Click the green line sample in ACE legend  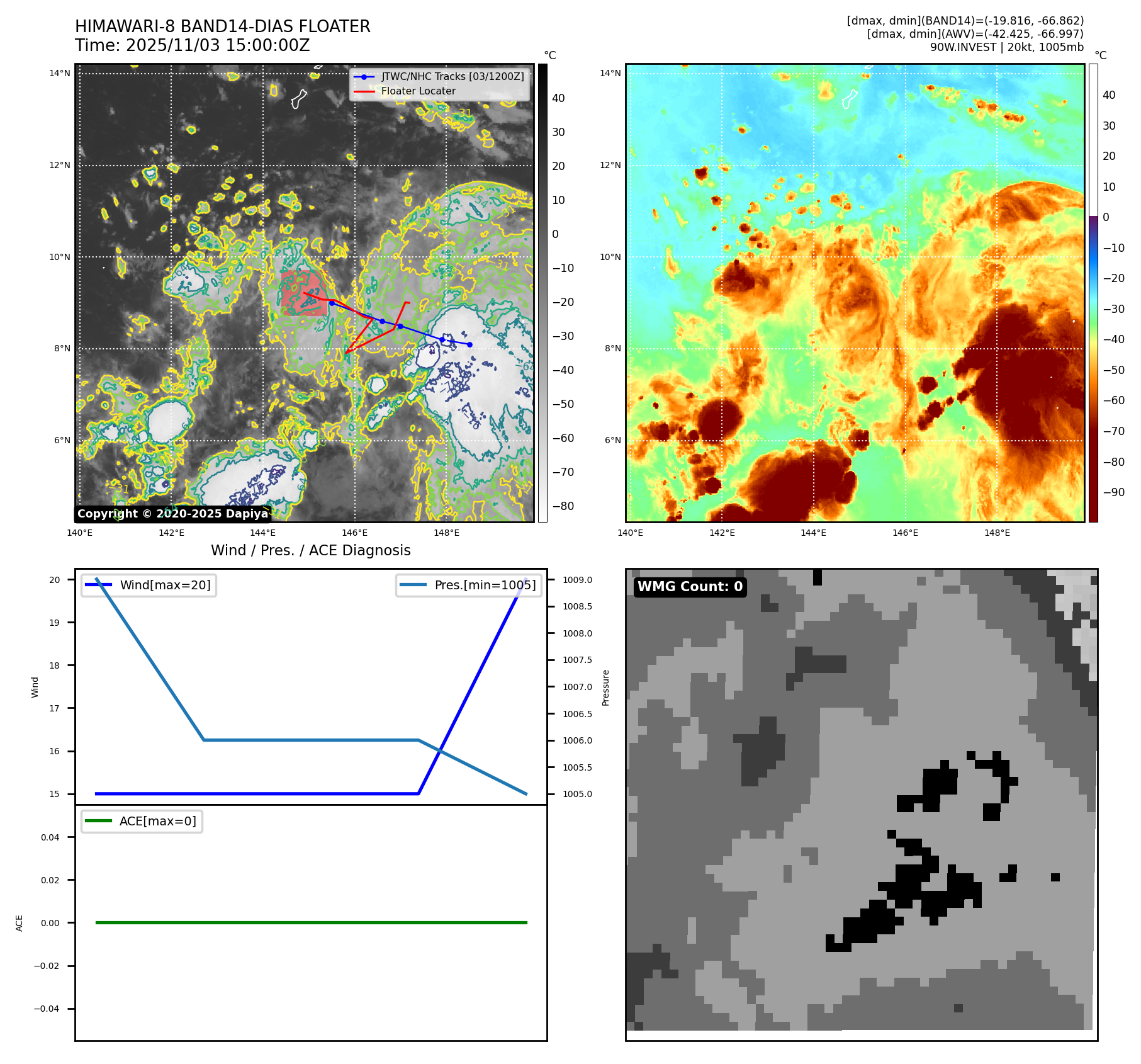pyautogui.click(x=98, y=821)
